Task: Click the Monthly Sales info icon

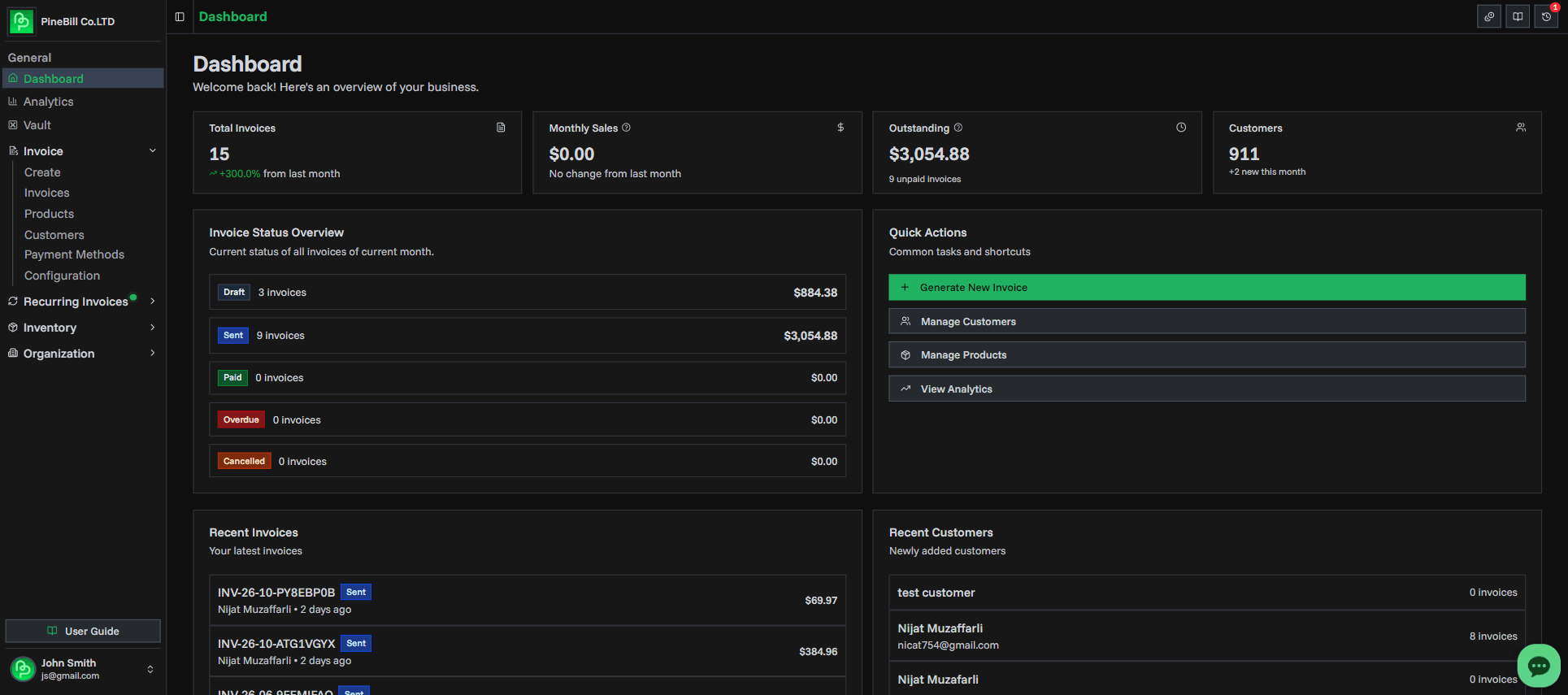Action: [x=626, y=128]
